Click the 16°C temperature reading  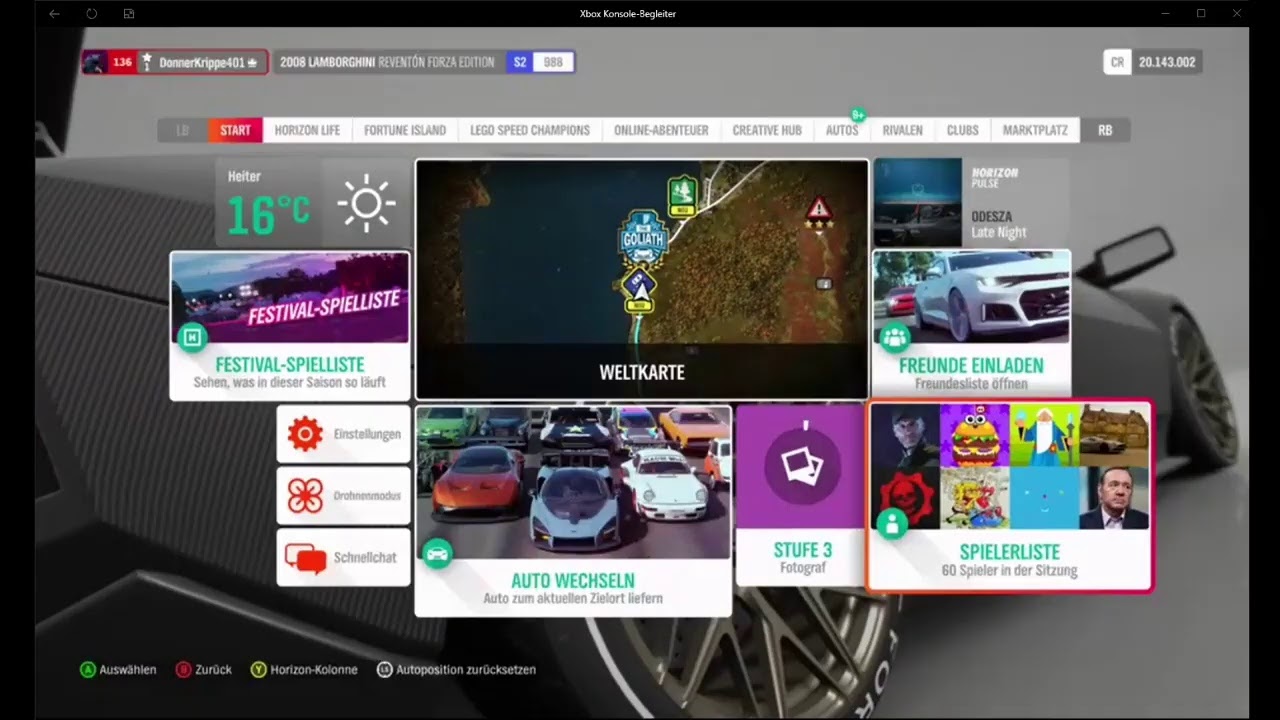pyautogui.click(x=268, y=213)
